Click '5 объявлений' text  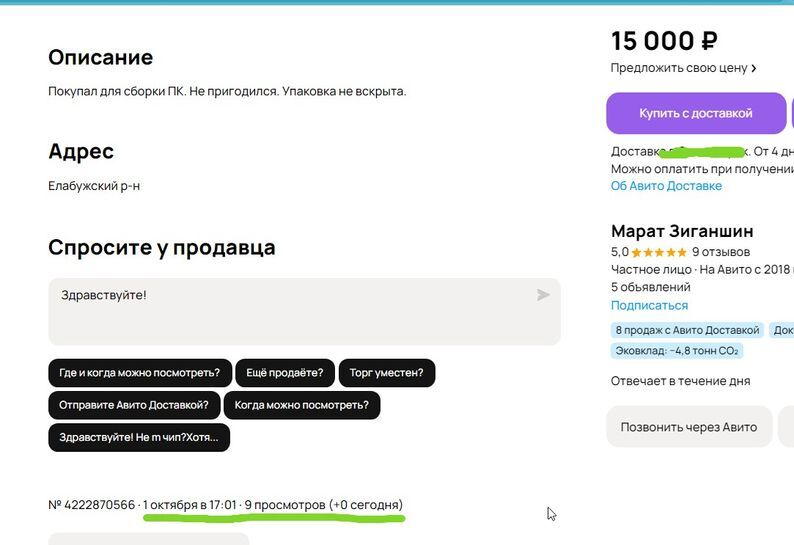[x=650, y=287]
